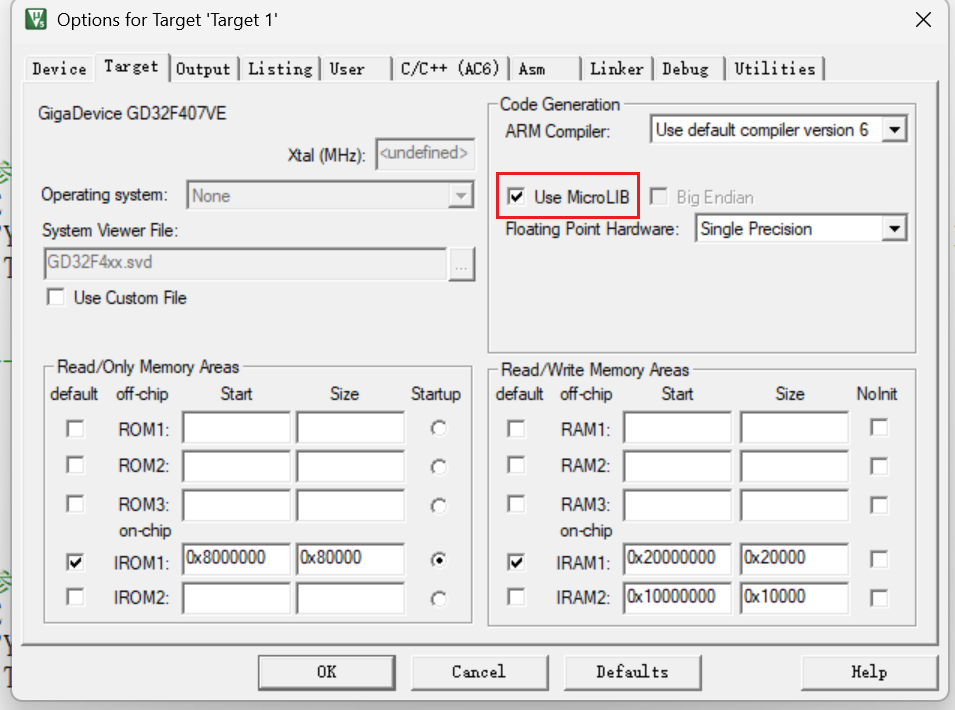955x710 pixels.
Task: Select the ROM3 Startup radio button
Action: pyautogui.click(x=439, y=506)
